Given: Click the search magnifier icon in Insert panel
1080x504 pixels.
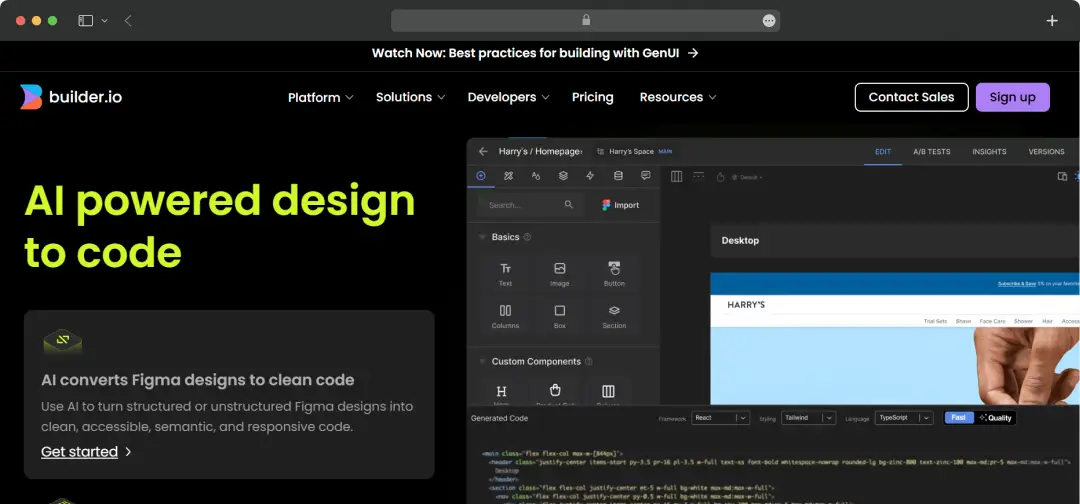Looking at the screenshot, I should tap(568, 204).
